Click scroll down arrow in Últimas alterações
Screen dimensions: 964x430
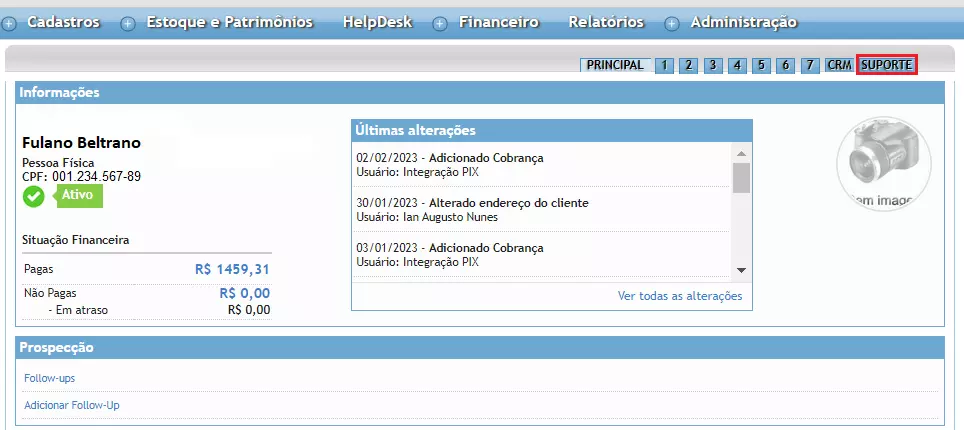(x=741, y=270)
